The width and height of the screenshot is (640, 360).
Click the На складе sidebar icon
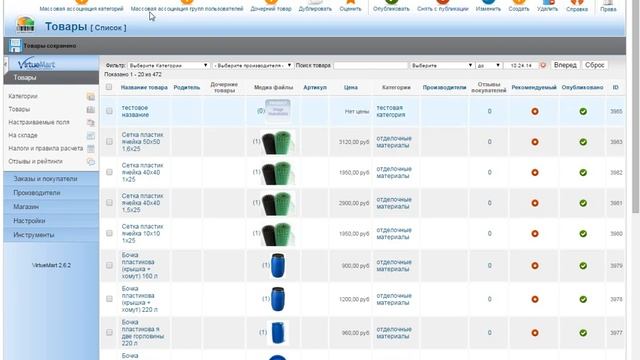point(91,136)
